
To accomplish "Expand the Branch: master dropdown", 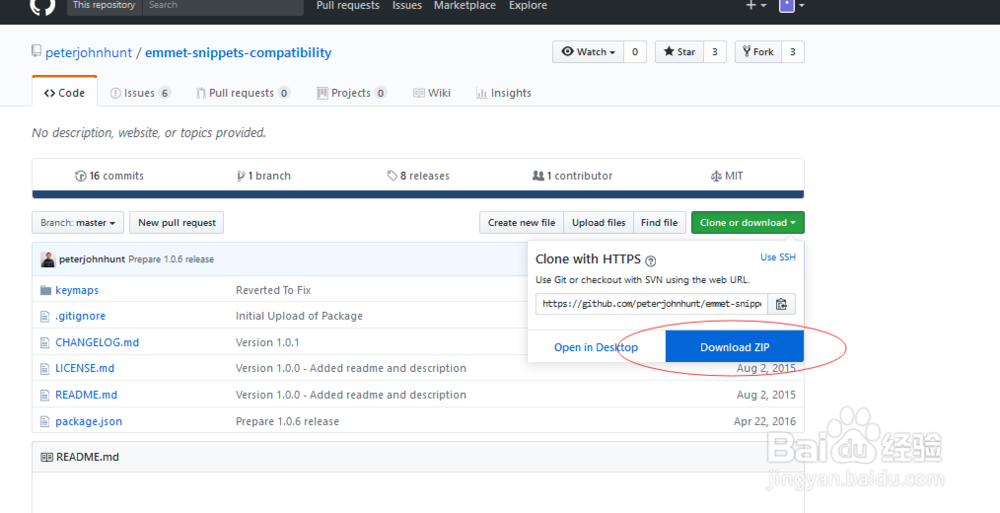I will click(x=78, y=223).
